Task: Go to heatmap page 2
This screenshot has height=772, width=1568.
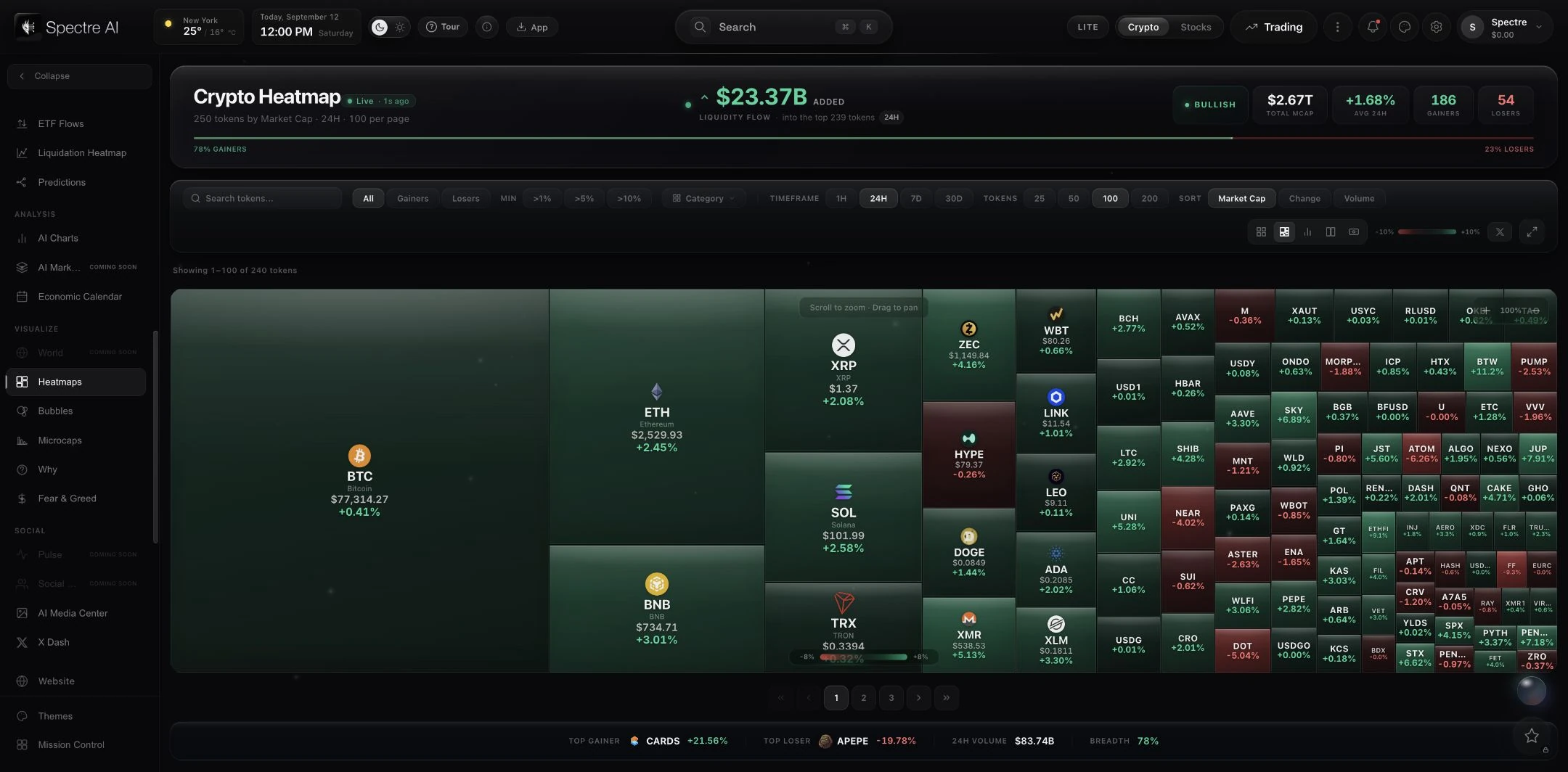Action: pyautogui.click(x=863, y=698)
